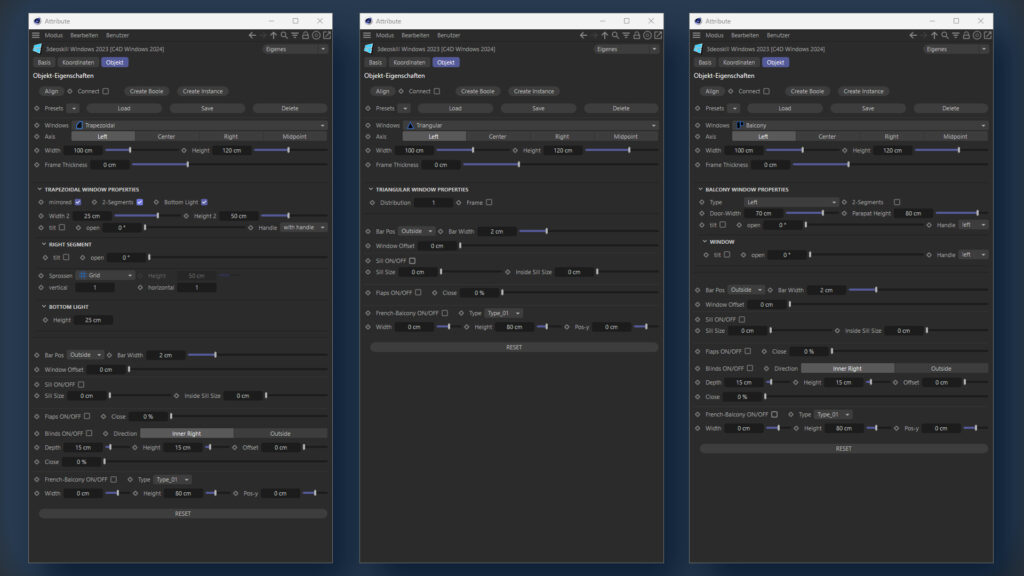Uncheck Bottom Light in Trapezoidal window
Image resolution: width=1024 pixels, height=576 pixels.
204,202
